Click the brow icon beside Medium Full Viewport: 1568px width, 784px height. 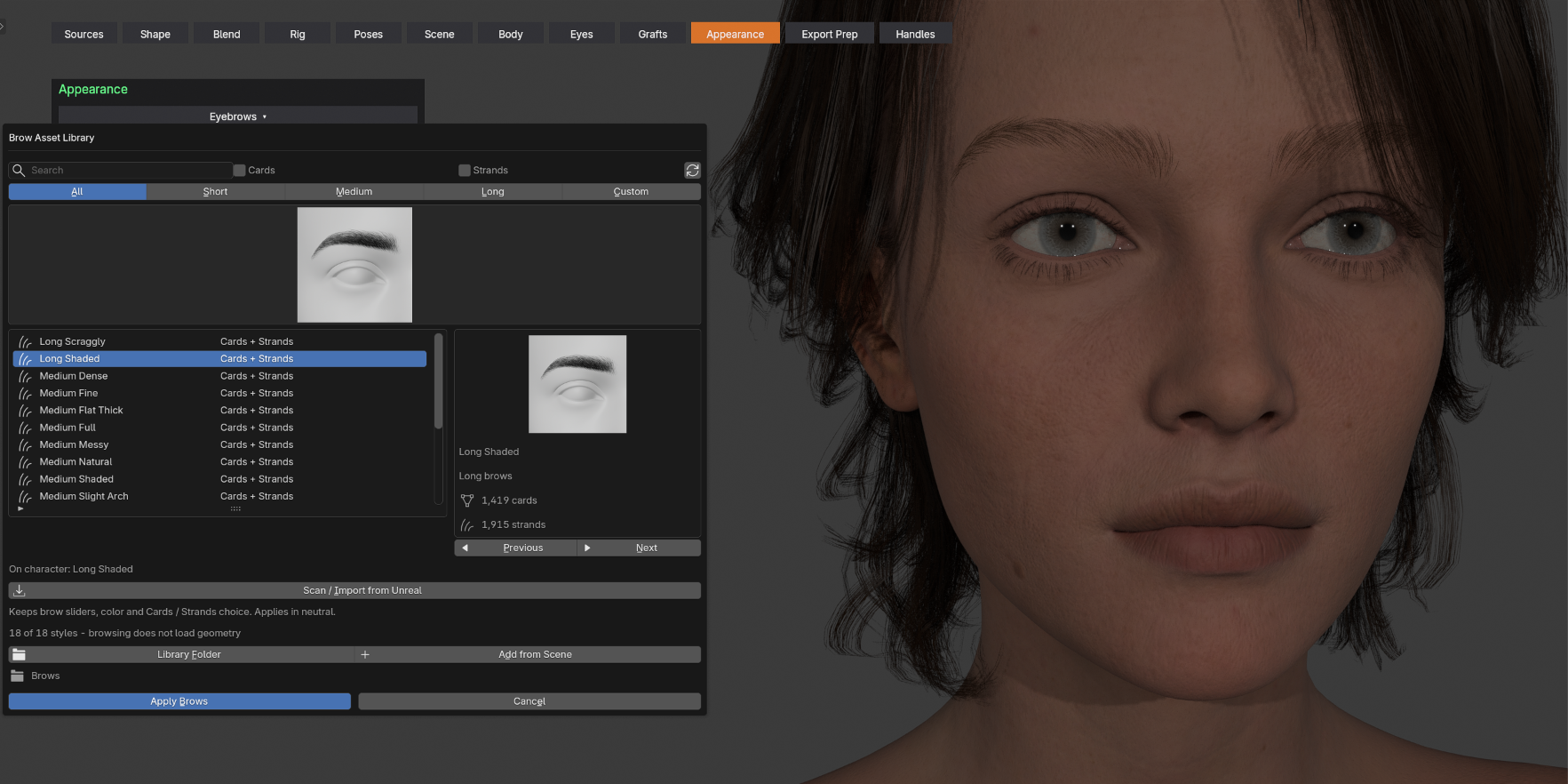click(25, 428)
